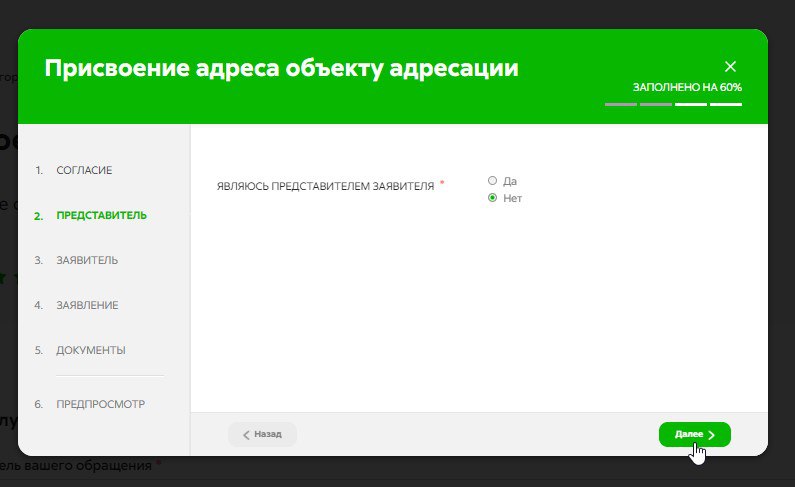Click the dialog title 'Присвоение адреса объекту адресации'
Screen dimensions: 795x487
[x=281, y=68]
